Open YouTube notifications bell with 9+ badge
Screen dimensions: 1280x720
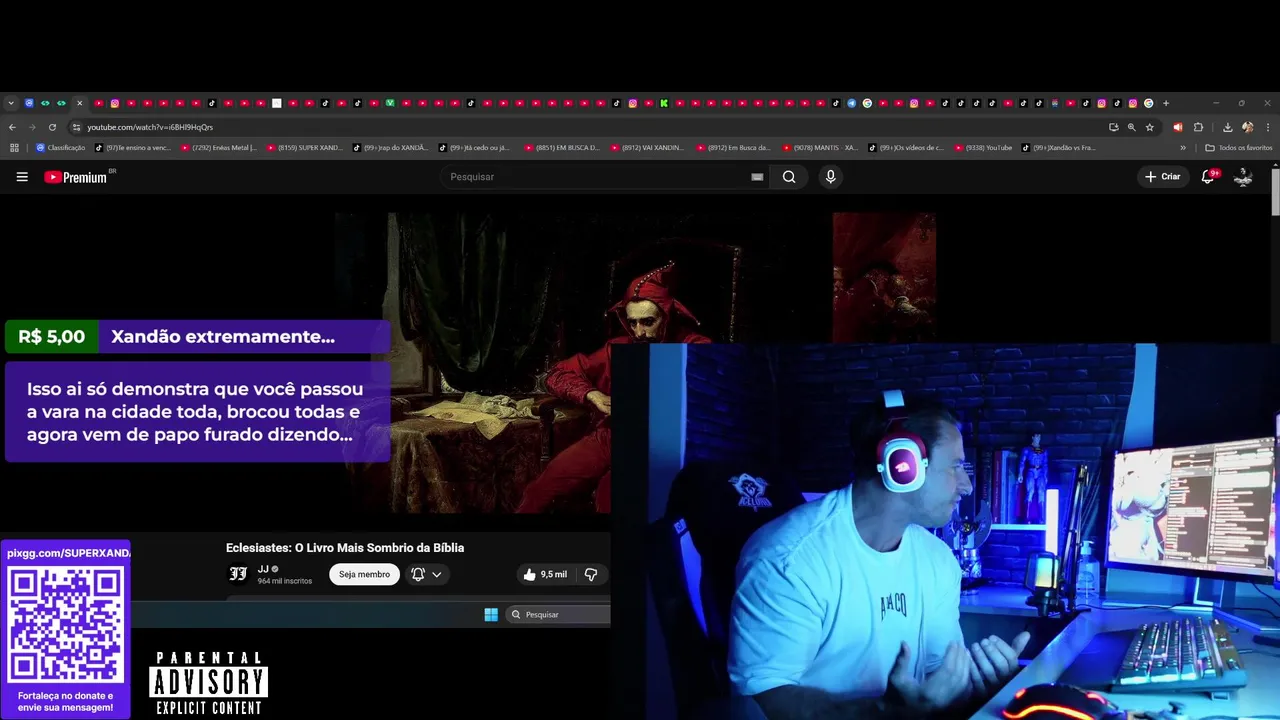pyautogui.click(x=1208, y=177)
